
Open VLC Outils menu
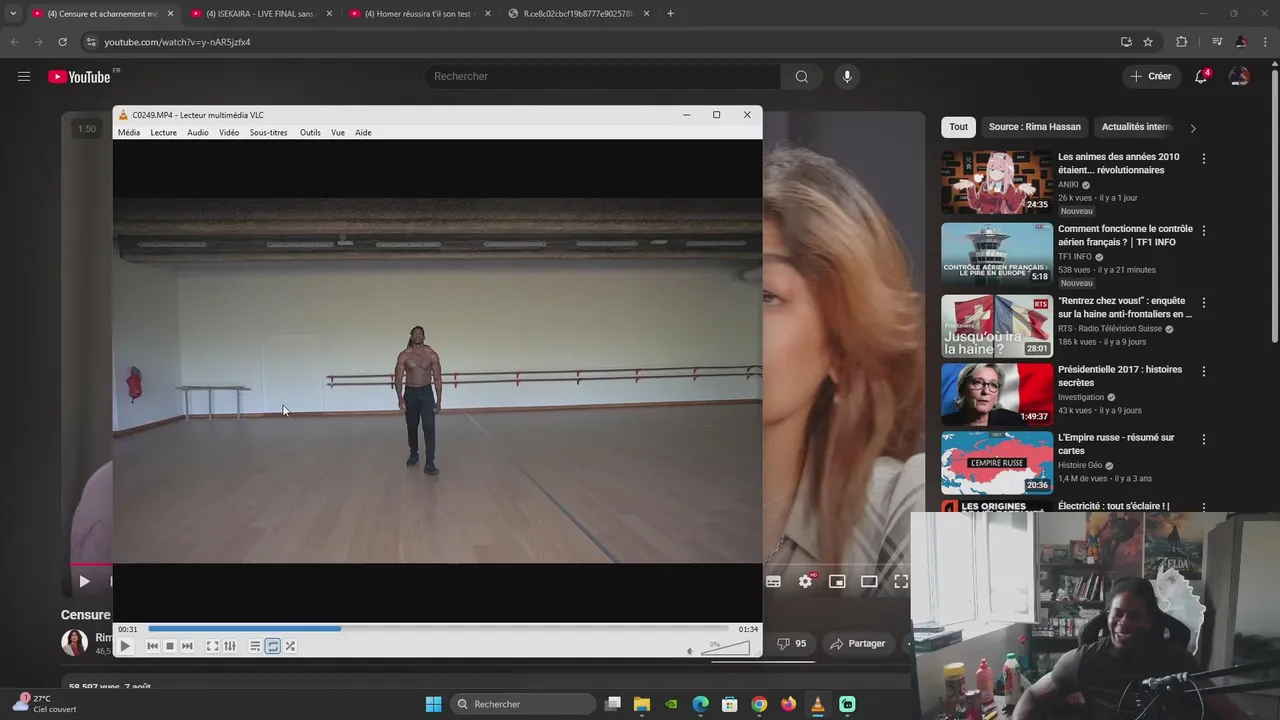point(310,133)
